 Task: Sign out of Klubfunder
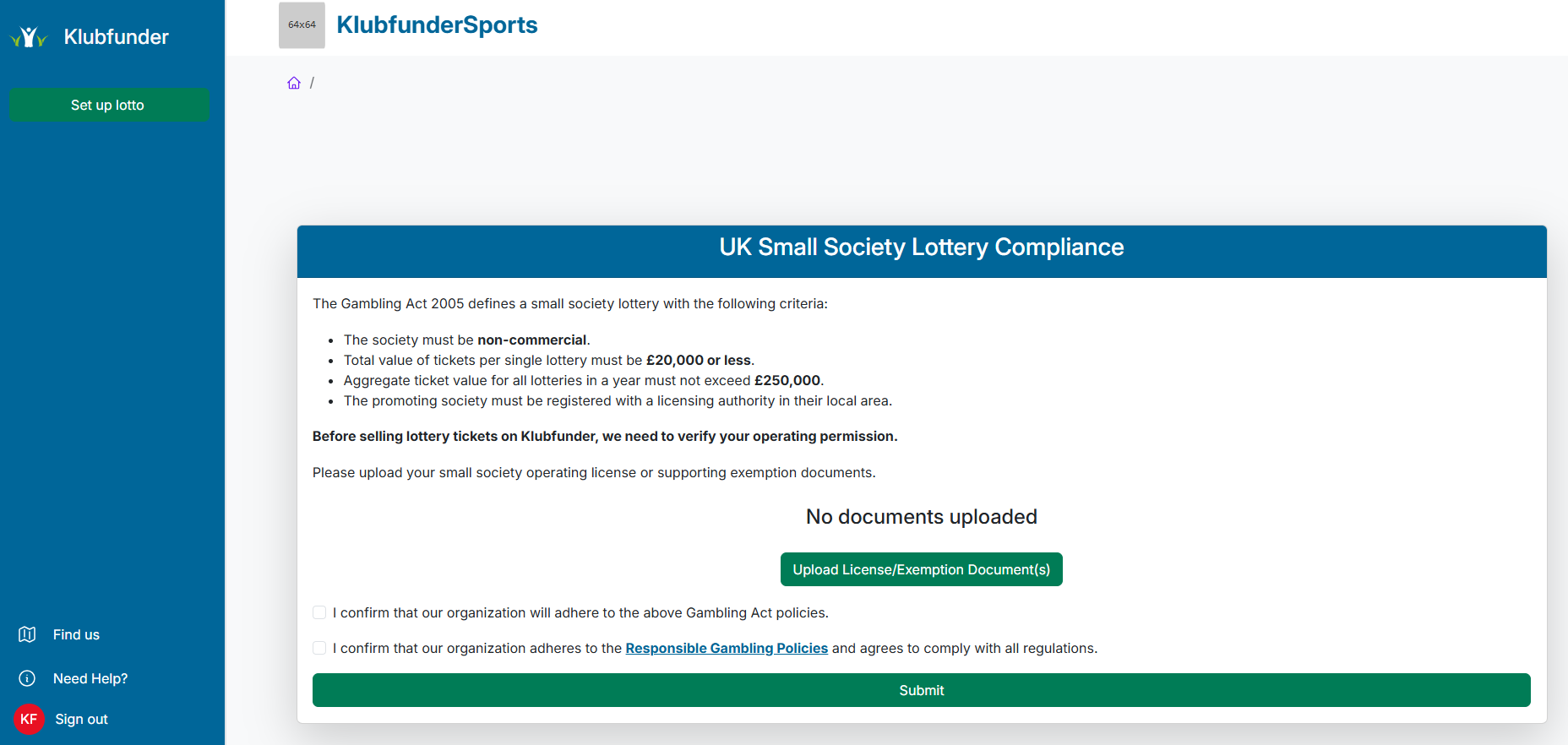(80, 719)
